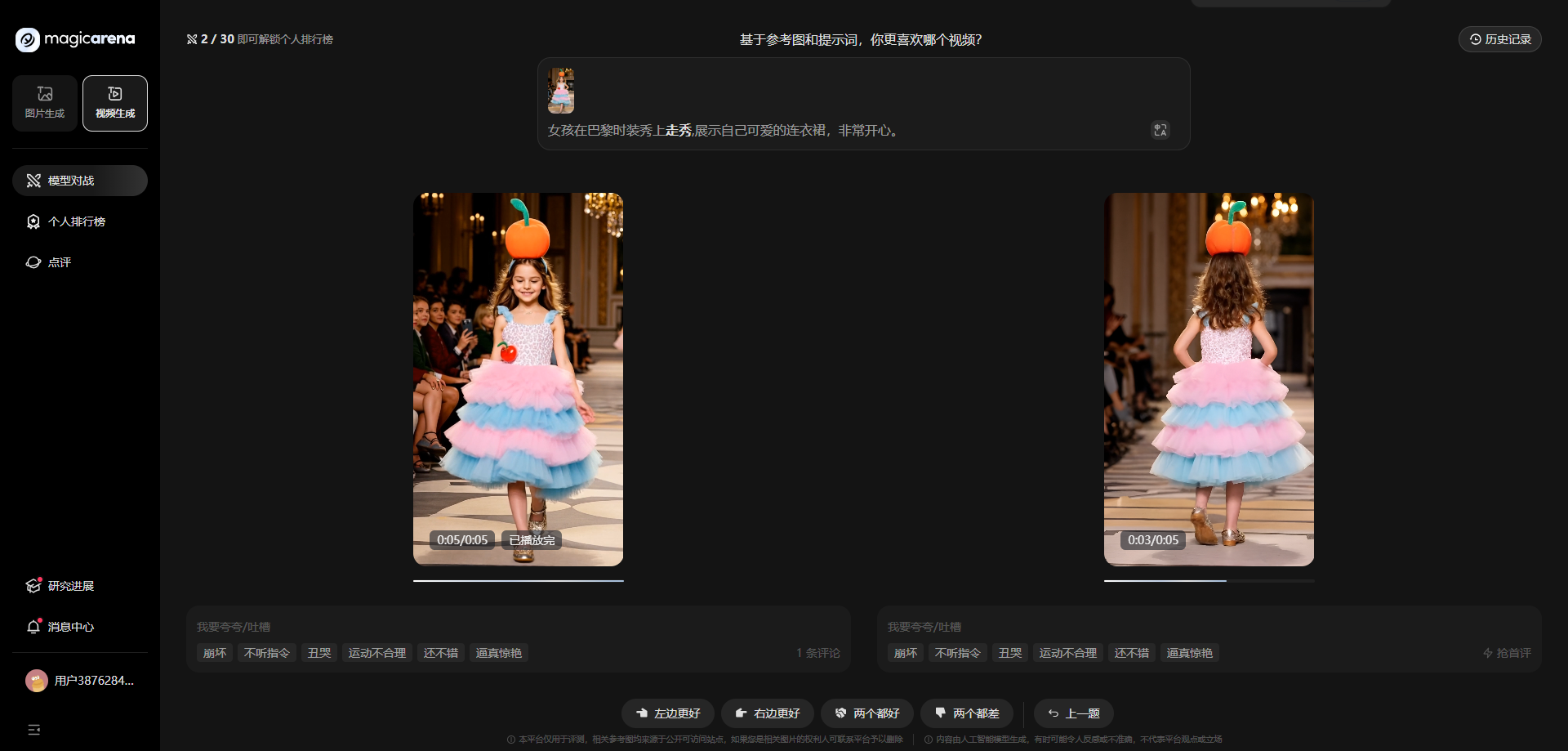This screenshot has width=1568, height=751.
Task: Go back with 上一题 button
Action: pos(1073,713)
